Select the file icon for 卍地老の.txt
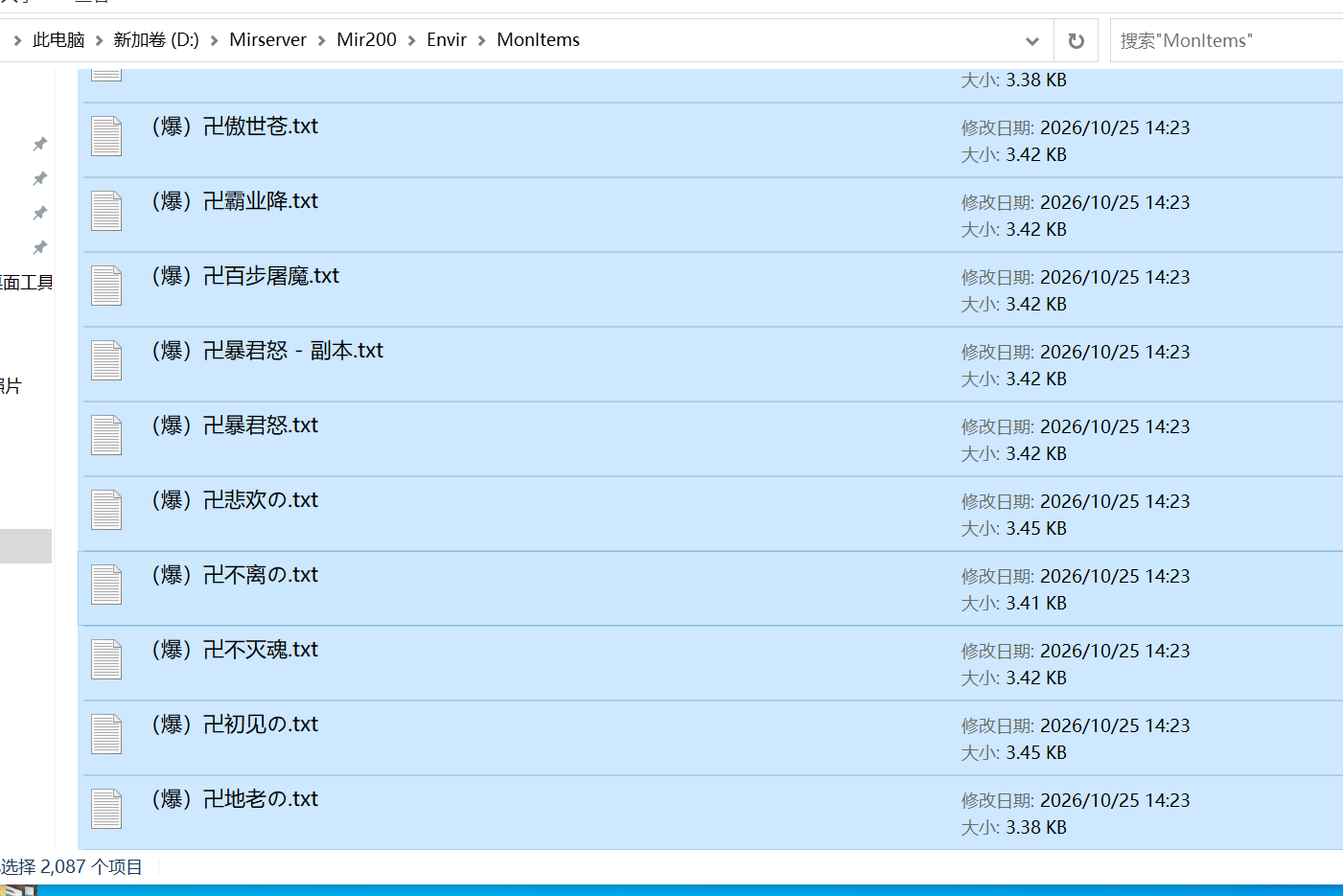The height and width of the screenshot is (896, 1343). pyautogui.click(x=106, y=809)
